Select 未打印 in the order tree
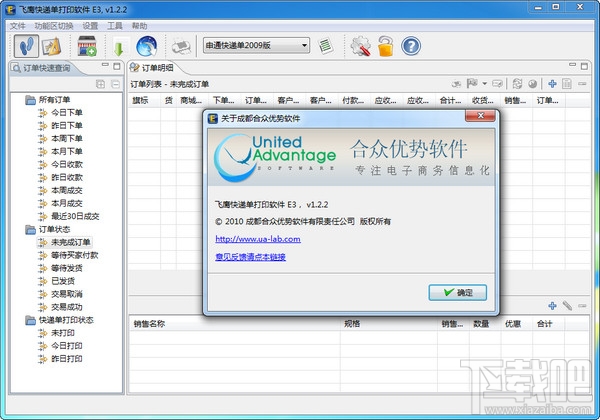 coord(63,333)
